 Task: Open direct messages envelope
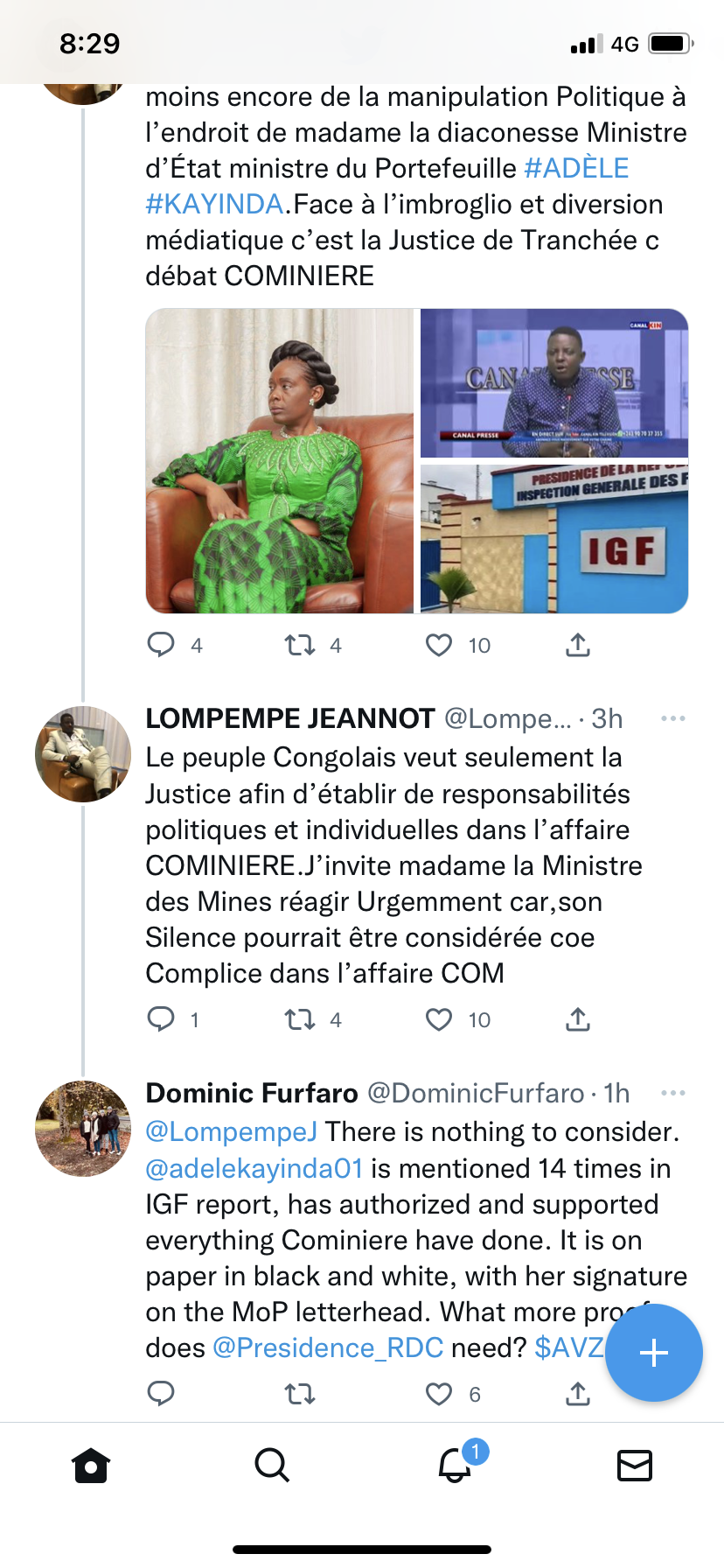(x=635, y=1465)
